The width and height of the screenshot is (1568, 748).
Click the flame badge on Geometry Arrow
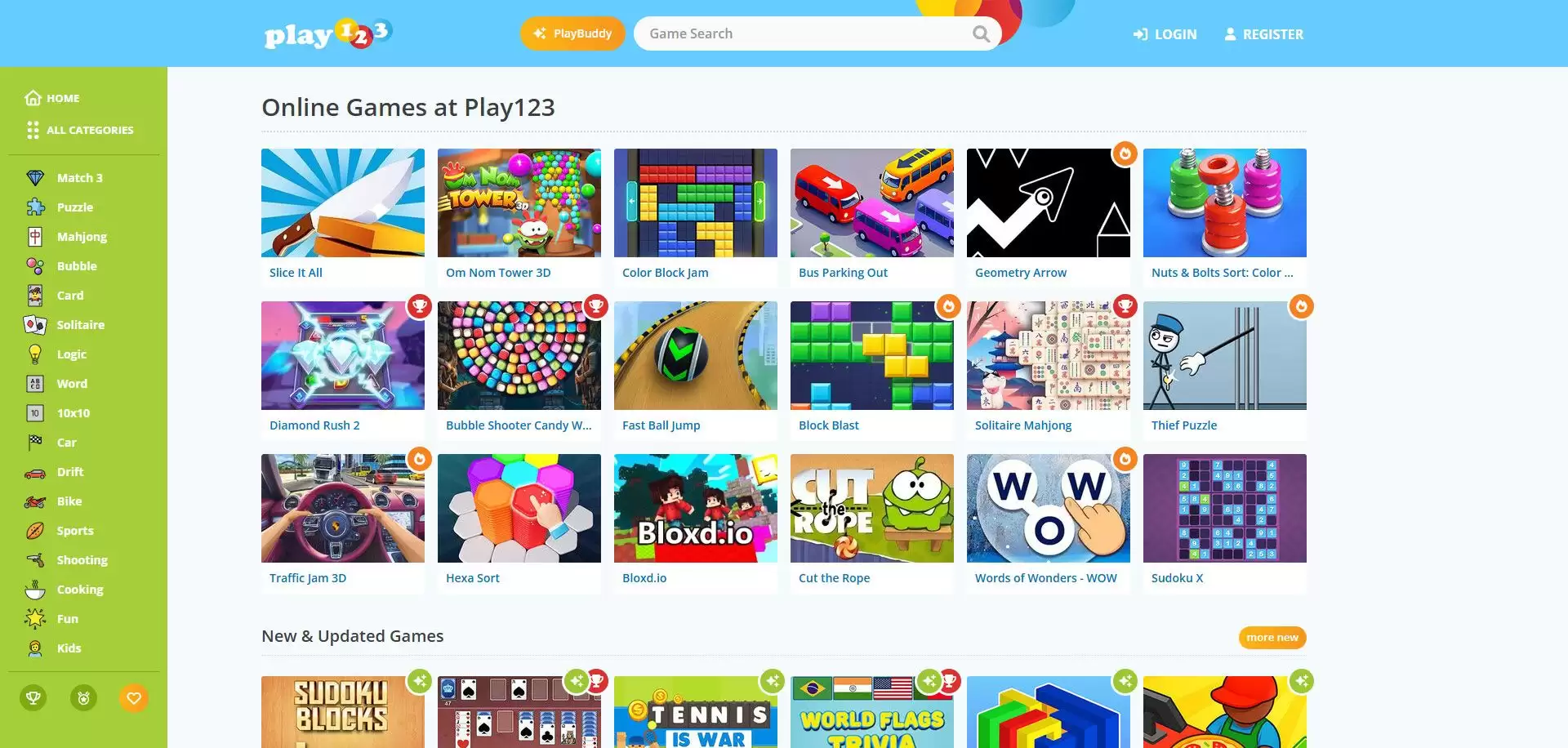point(1125,154)
